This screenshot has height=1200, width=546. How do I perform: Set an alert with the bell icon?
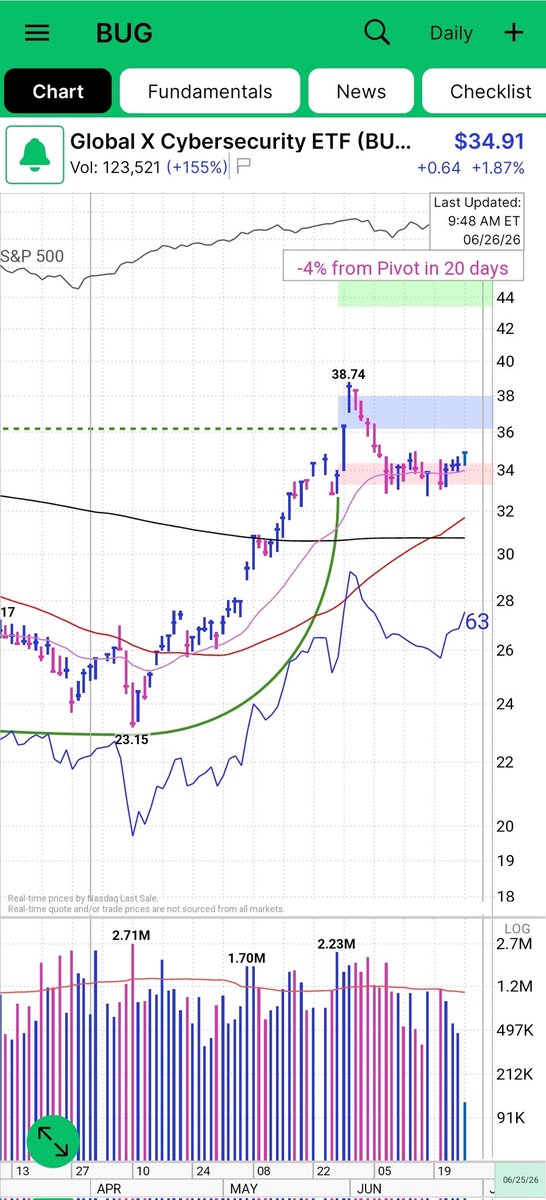[x=34, y=154]
